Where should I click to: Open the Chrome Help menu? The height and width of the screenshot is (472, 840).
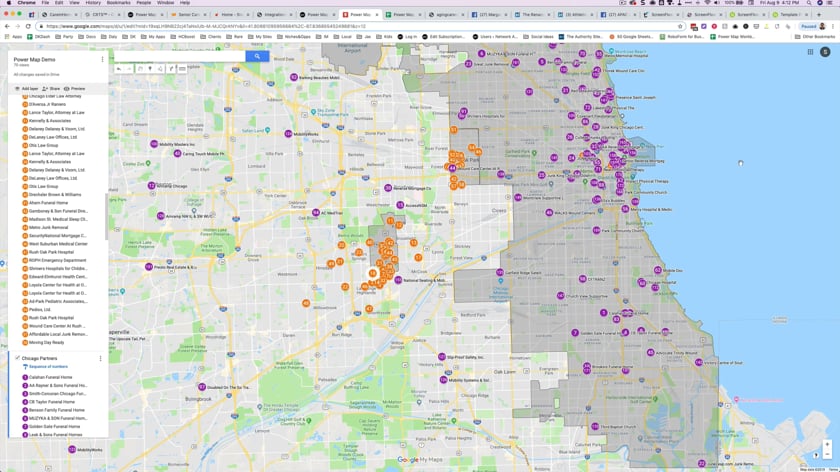tap(185, 3)
